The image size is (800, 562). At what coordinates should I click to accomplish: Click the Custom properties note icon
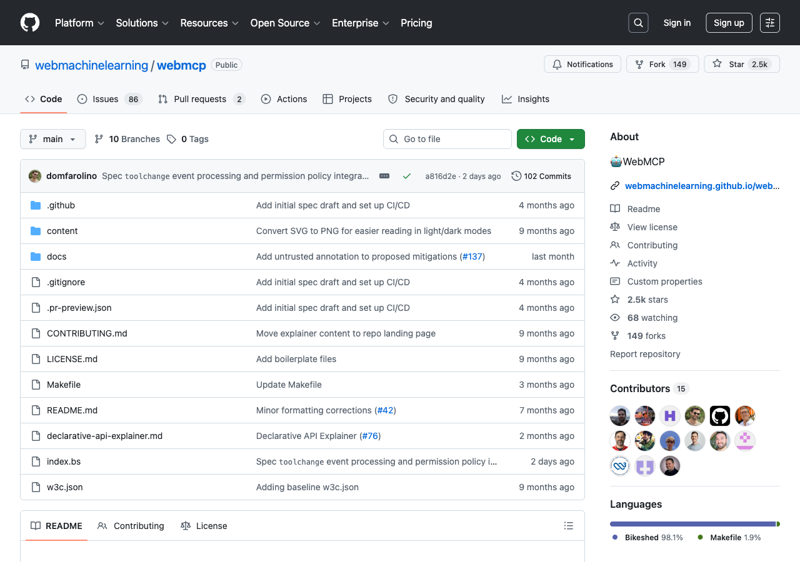[x=615, y=281]
